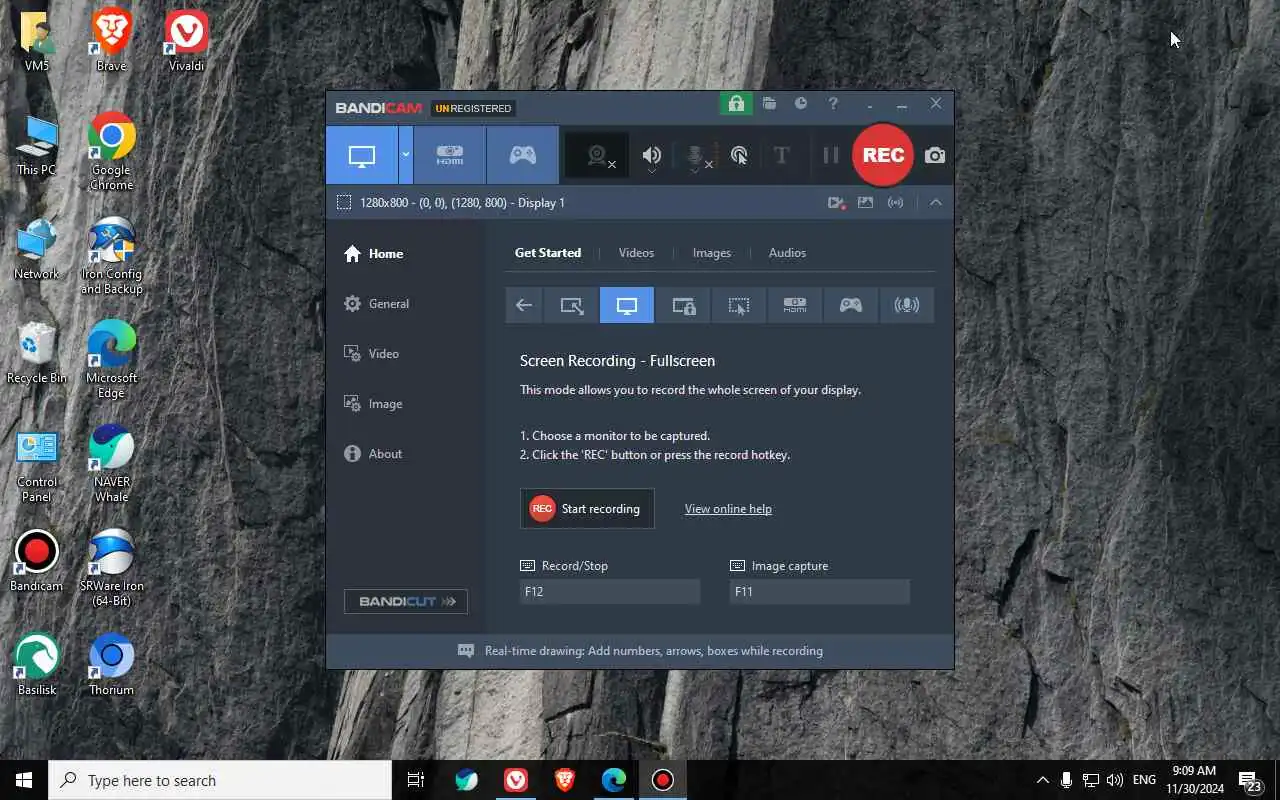Click the BANDICUT button

pos(406,601)
